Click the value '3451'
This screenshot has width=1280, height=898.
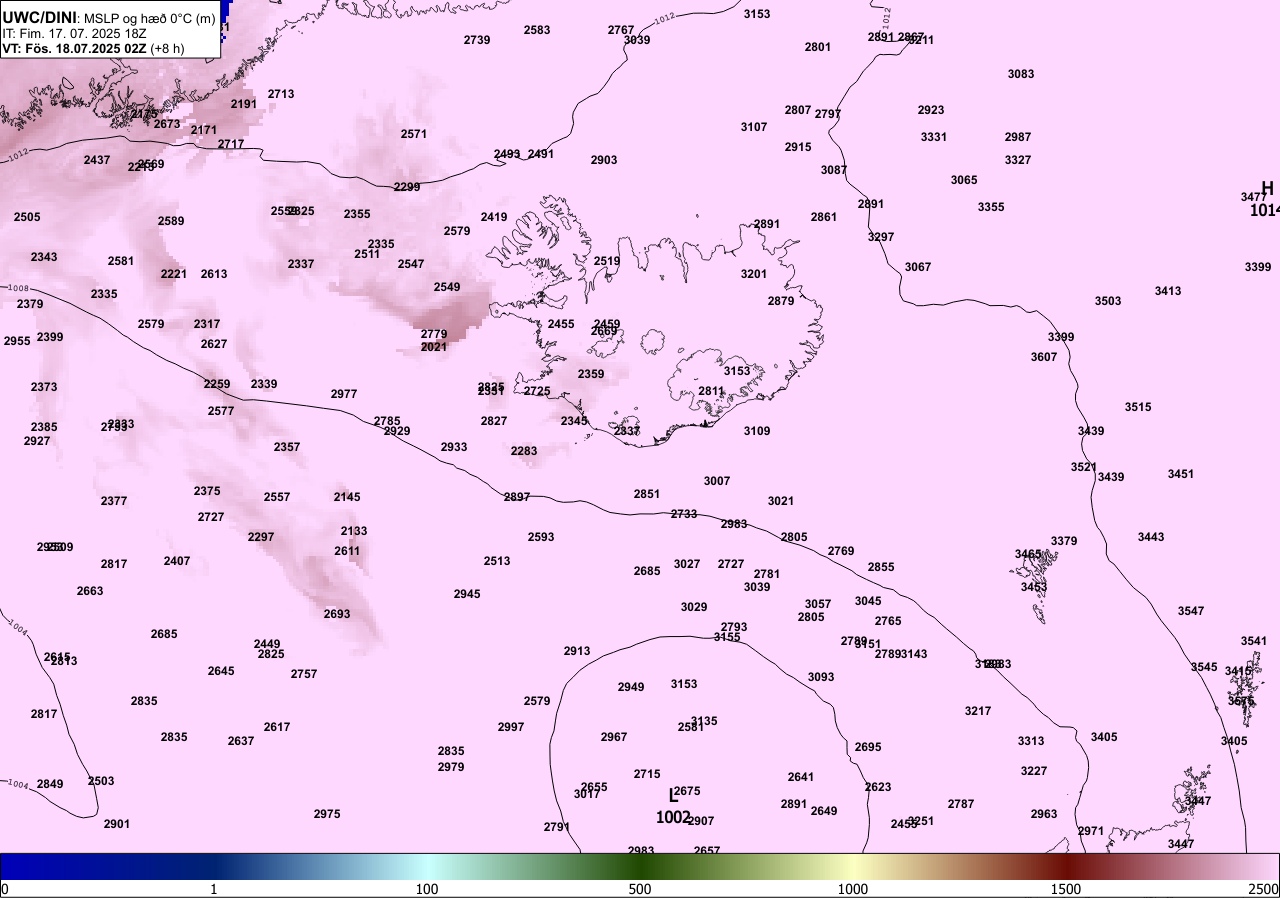click(1181, 474)
